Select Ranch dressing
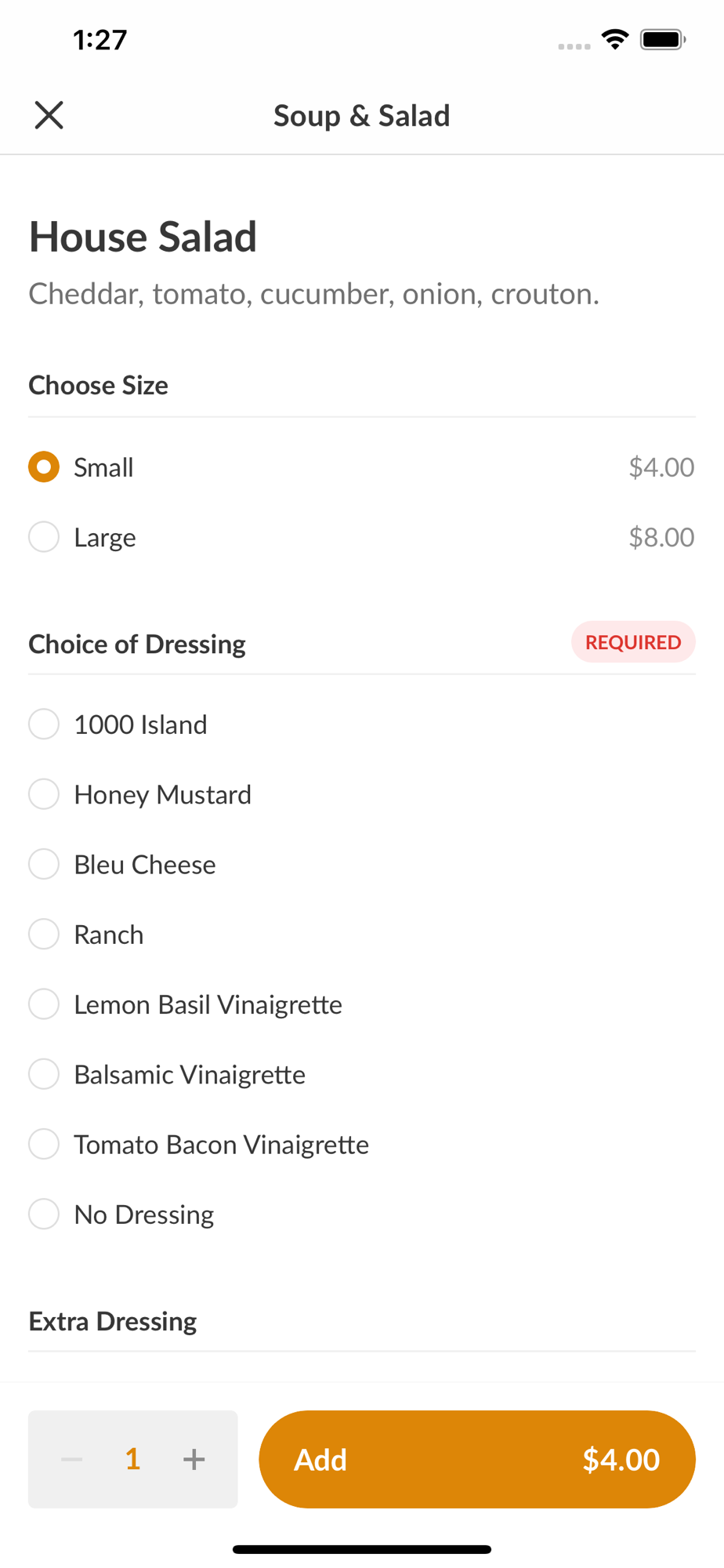The image size is (724, 1568). click(x=44, y=935)
